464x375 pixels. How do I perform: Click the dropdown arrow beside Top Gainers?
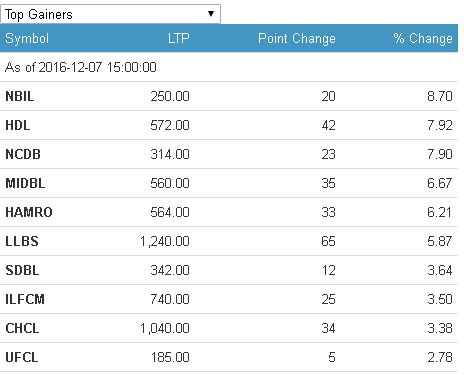coord(211,14)
